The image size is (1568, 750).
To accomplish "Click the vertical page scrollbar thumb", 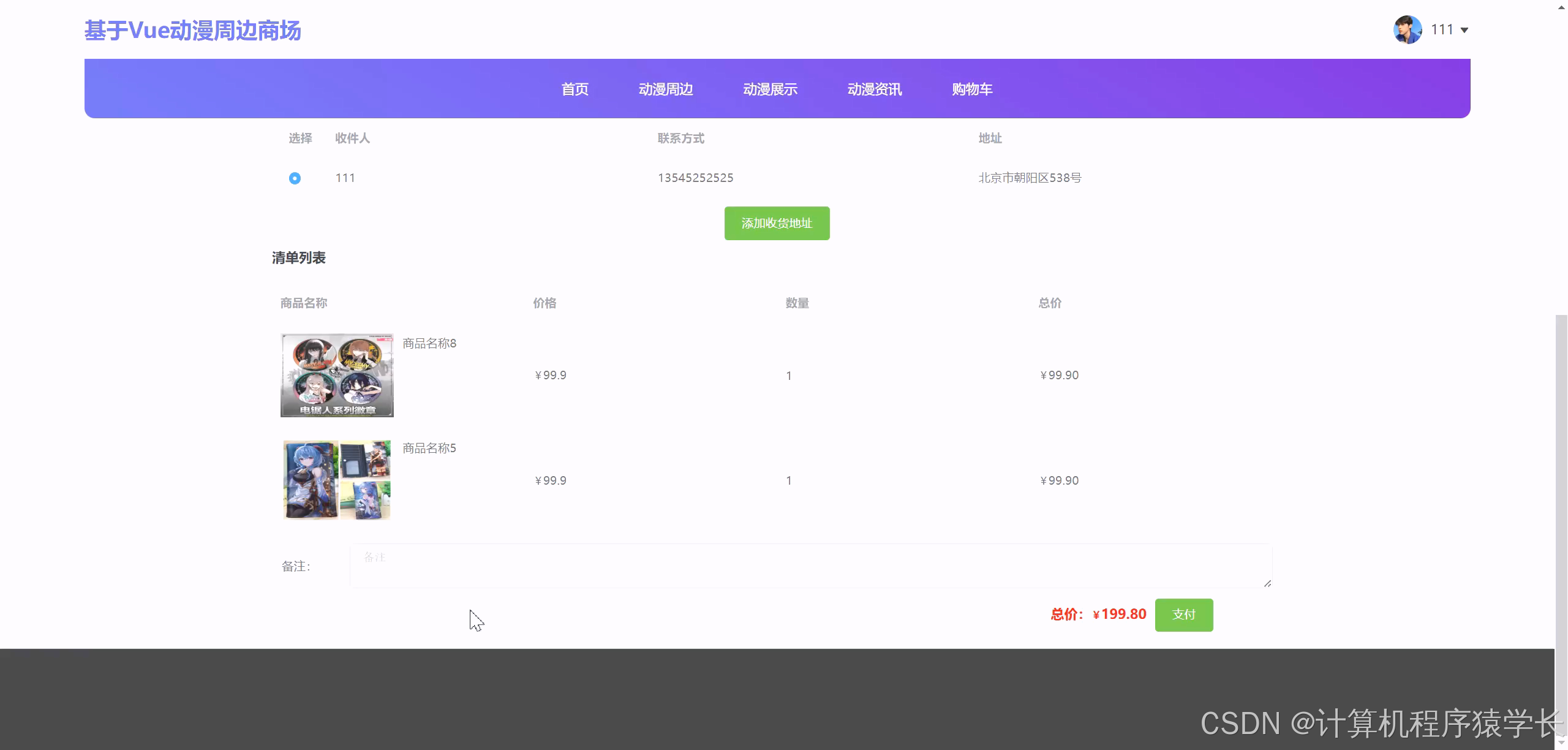I will [x=1561, y=524].
